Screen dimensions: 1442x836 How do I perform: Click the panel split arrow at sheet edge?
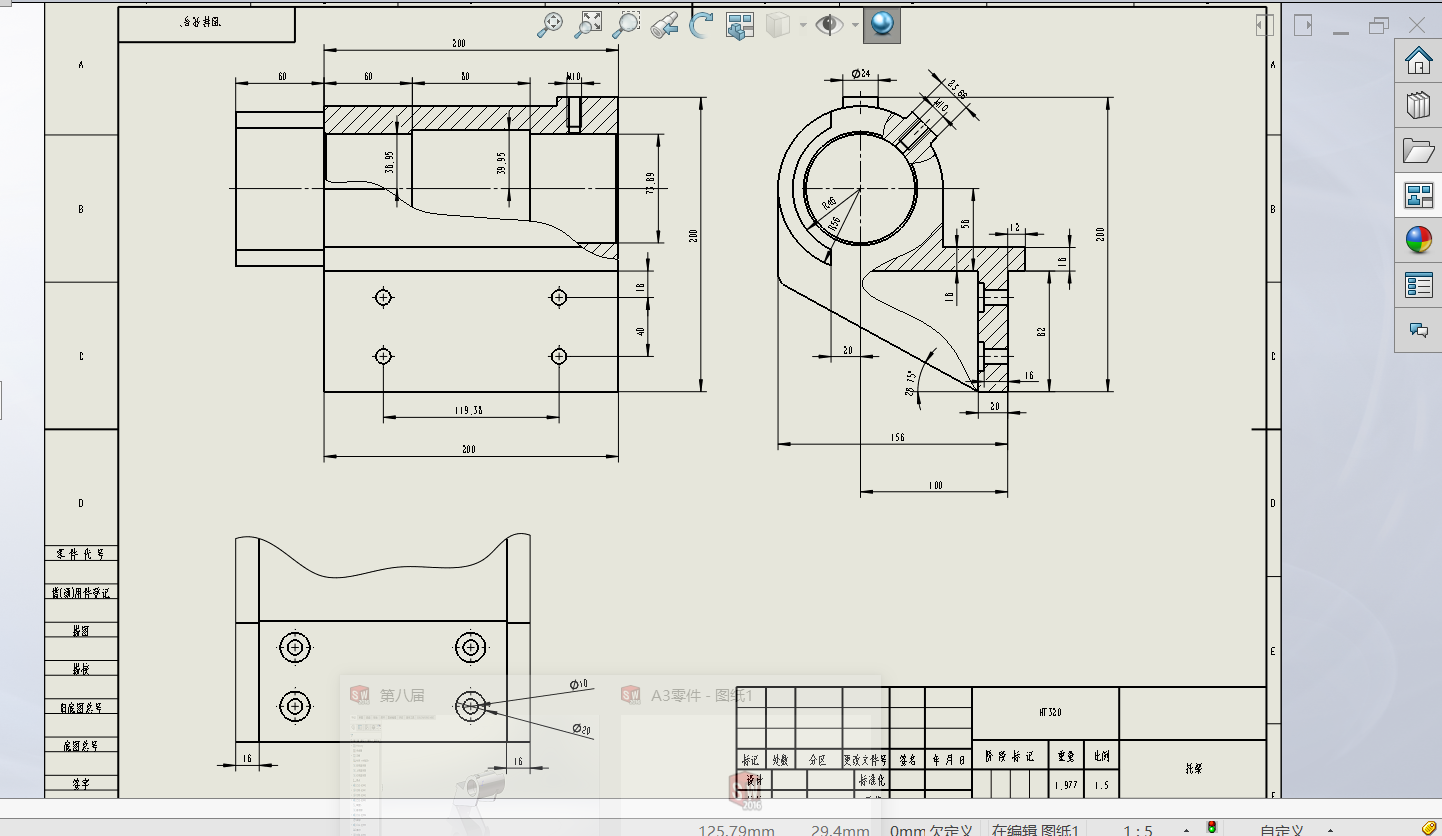1265,25
